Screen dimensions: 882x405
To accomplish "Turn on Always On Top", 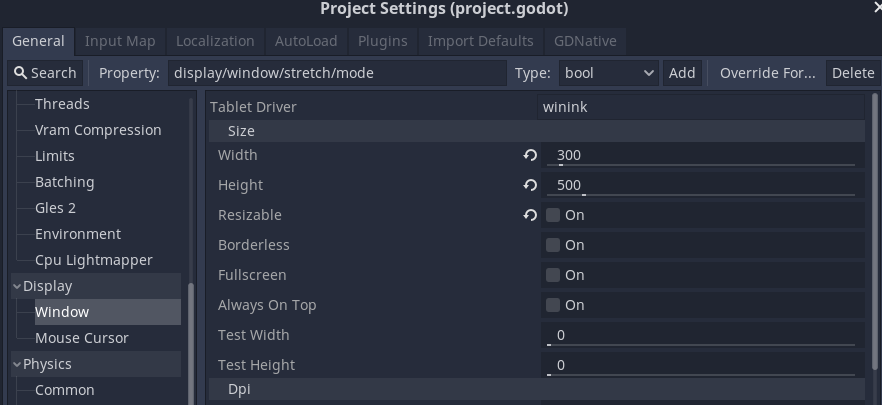I will [553, 305].
